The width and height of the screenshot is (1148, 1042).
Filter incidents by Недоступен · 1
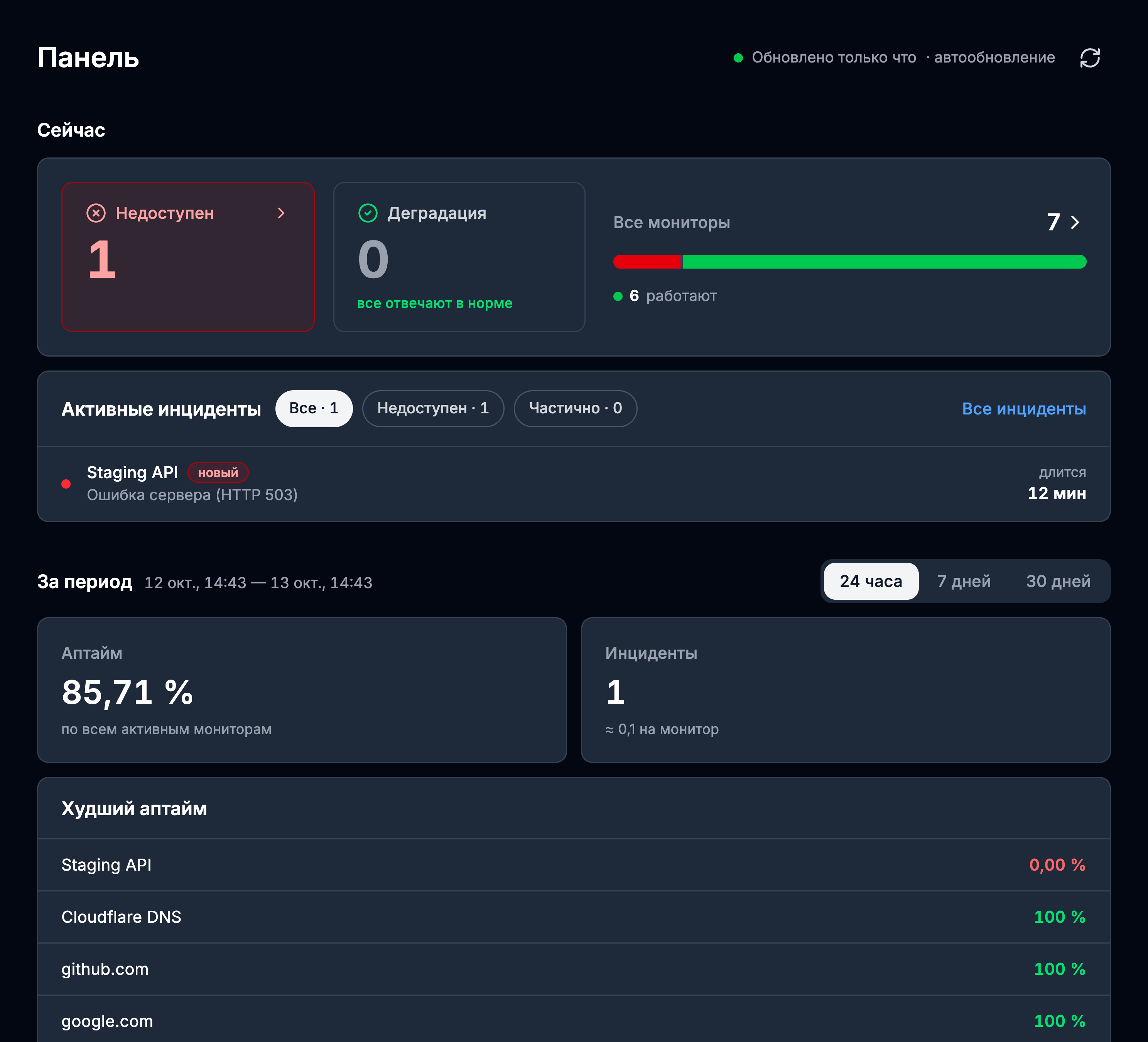click(433, 408)
